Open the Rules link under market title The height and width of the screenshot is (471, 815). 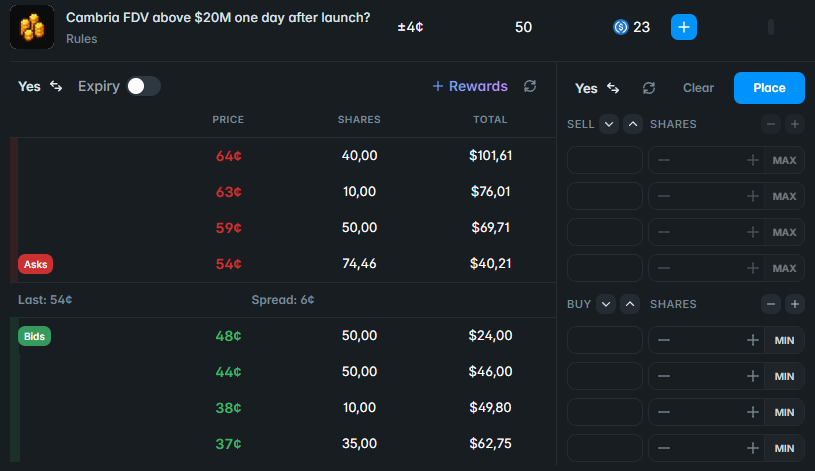pyautogui.click(x=81, y=39)
